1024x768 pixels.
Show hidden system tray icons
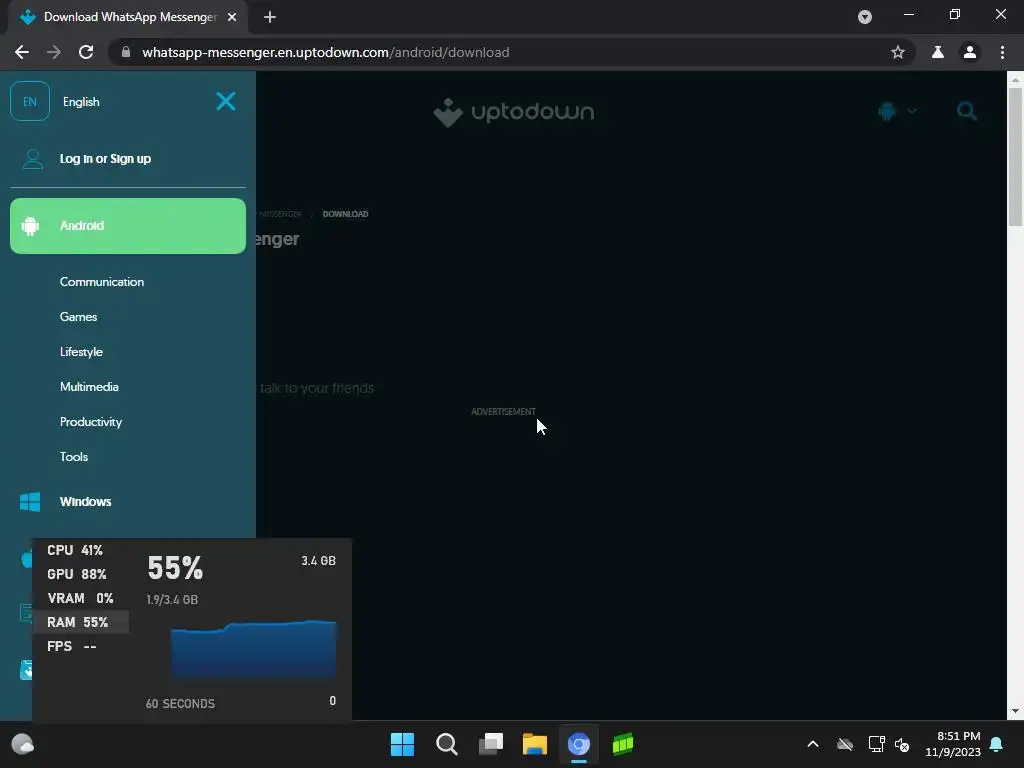click(813, 744)
